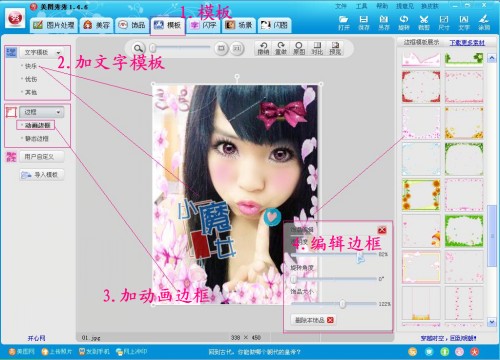This screenshot has height=360, width=500.
Task: Select the 快乐 text template category
Action: click(31, 66)
